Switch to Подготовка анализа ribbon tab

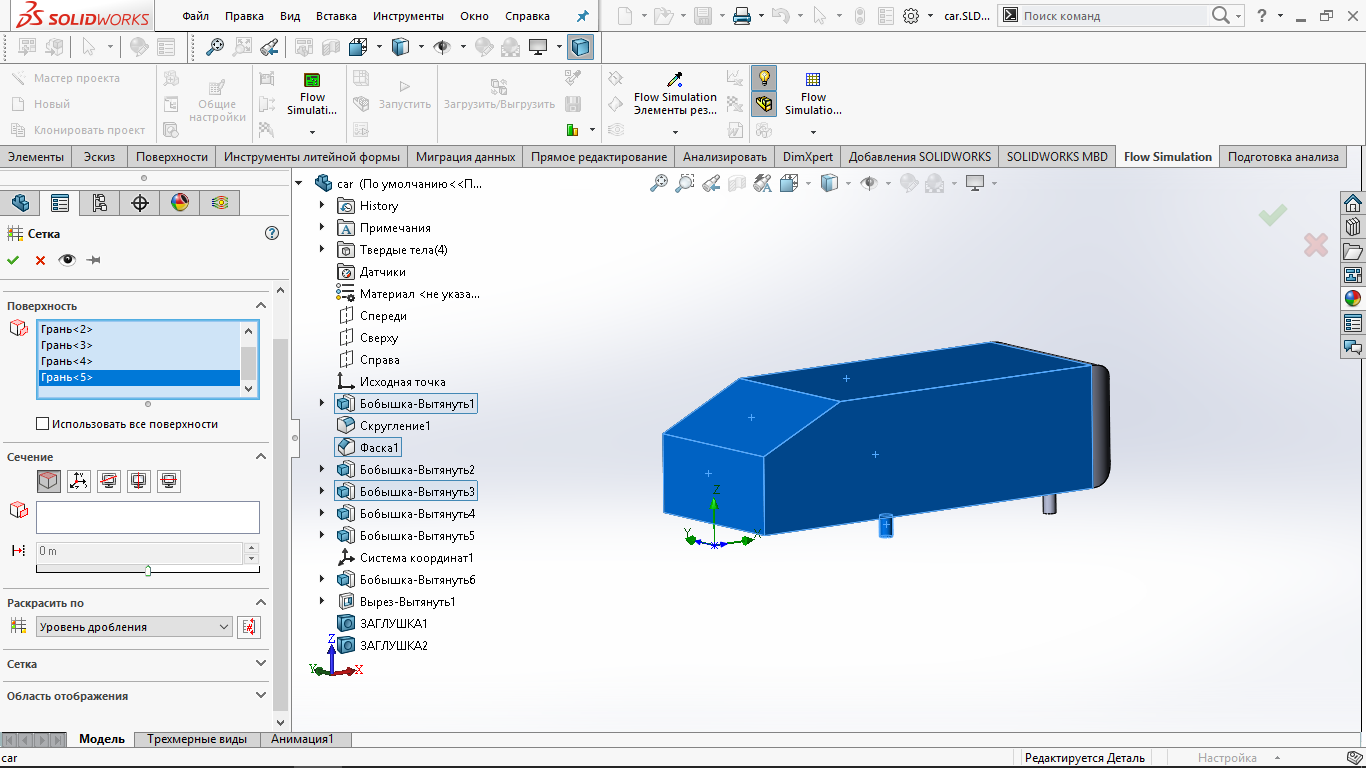1283,157
